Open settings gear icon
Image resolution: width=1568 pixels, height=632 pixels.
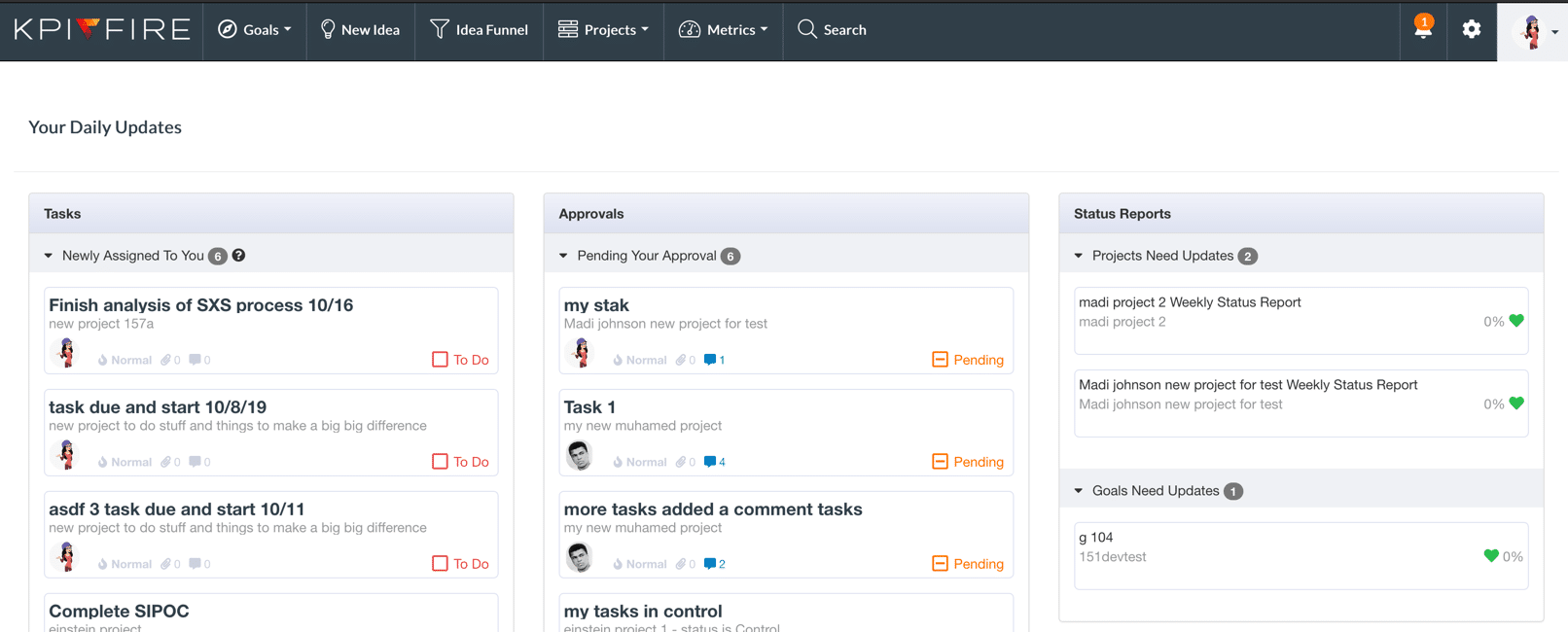1472,29
